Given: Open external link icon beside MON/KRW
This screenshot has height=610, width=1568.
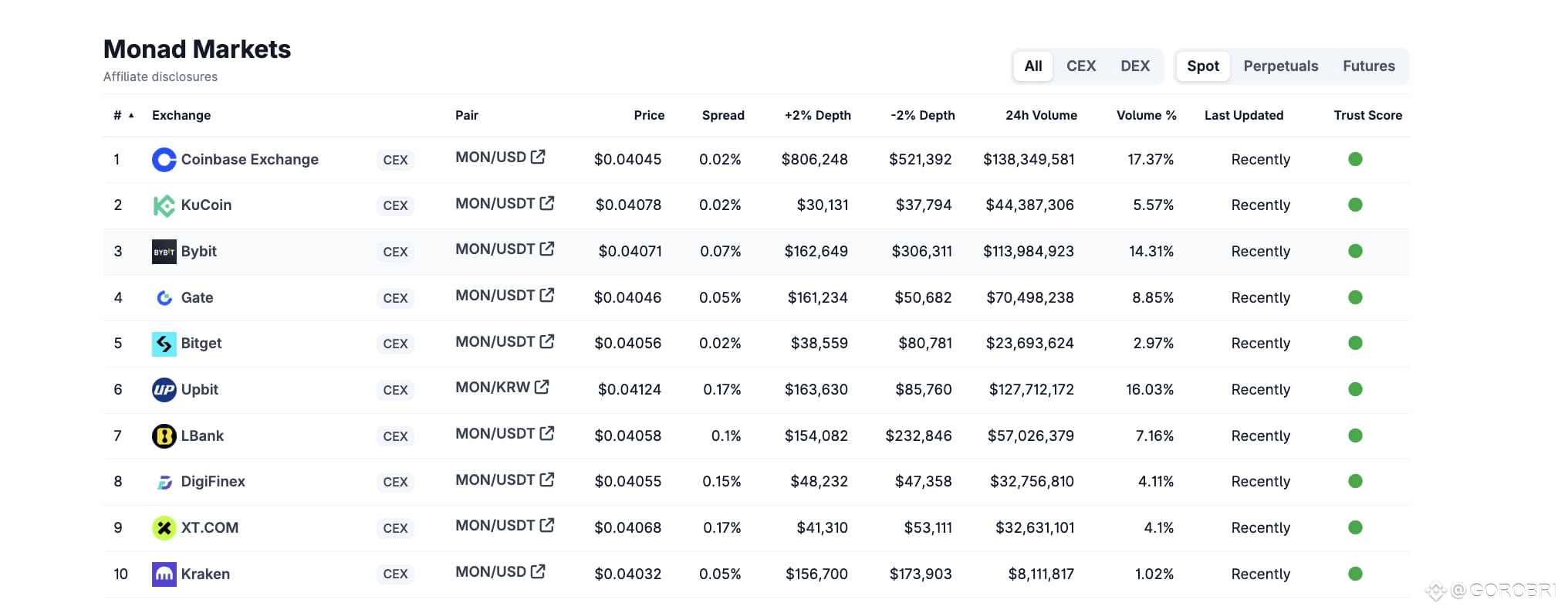Looking at the screenshot, I should pos(542,387).
